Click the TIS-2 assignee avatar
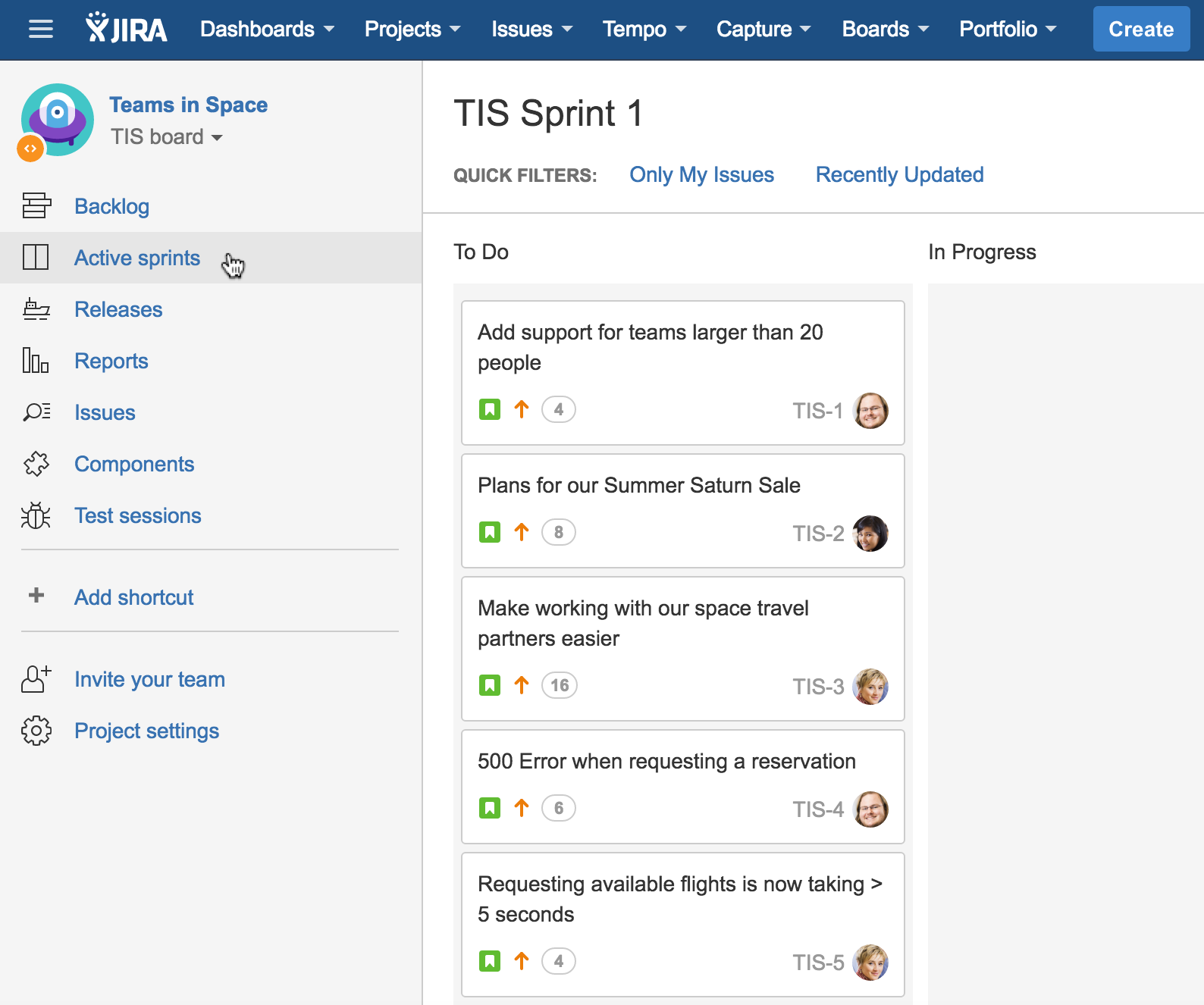The height and width of the screenshot is (1005, 1204). click(870, 534)
